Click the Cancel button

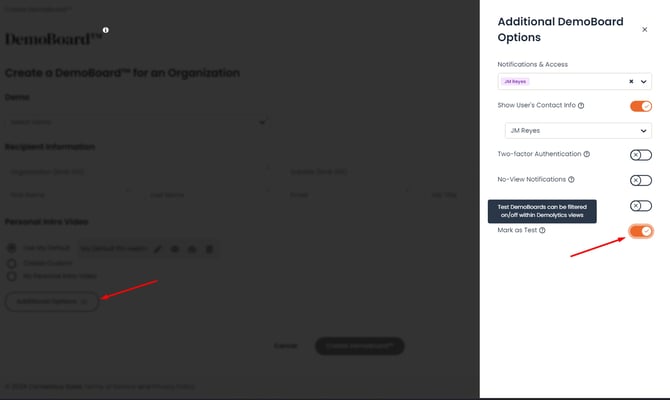(287, 346)
